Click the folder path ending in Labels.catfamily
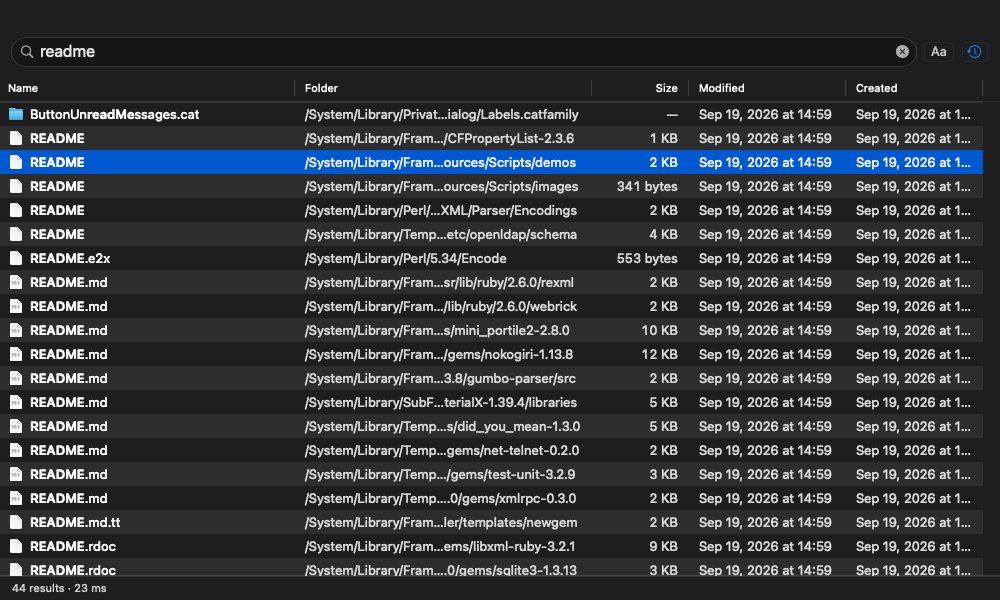The height and width of the screenshot is (600, 1000). [441, 115]
